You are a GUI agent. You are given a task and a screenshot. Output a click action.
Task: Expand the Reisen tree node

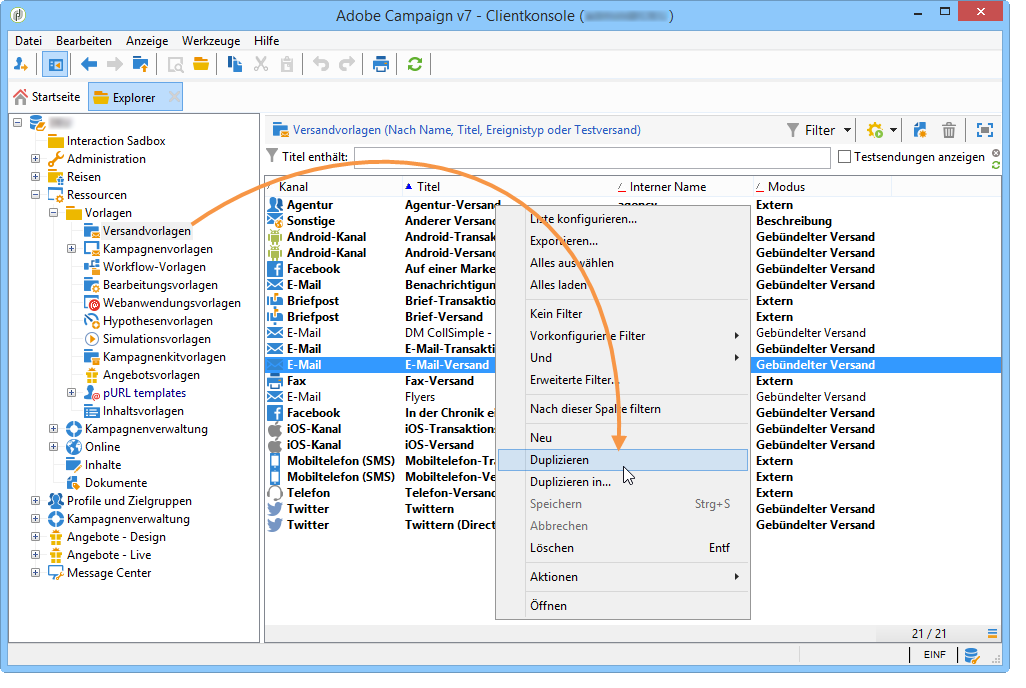click(x=35, y=177)
